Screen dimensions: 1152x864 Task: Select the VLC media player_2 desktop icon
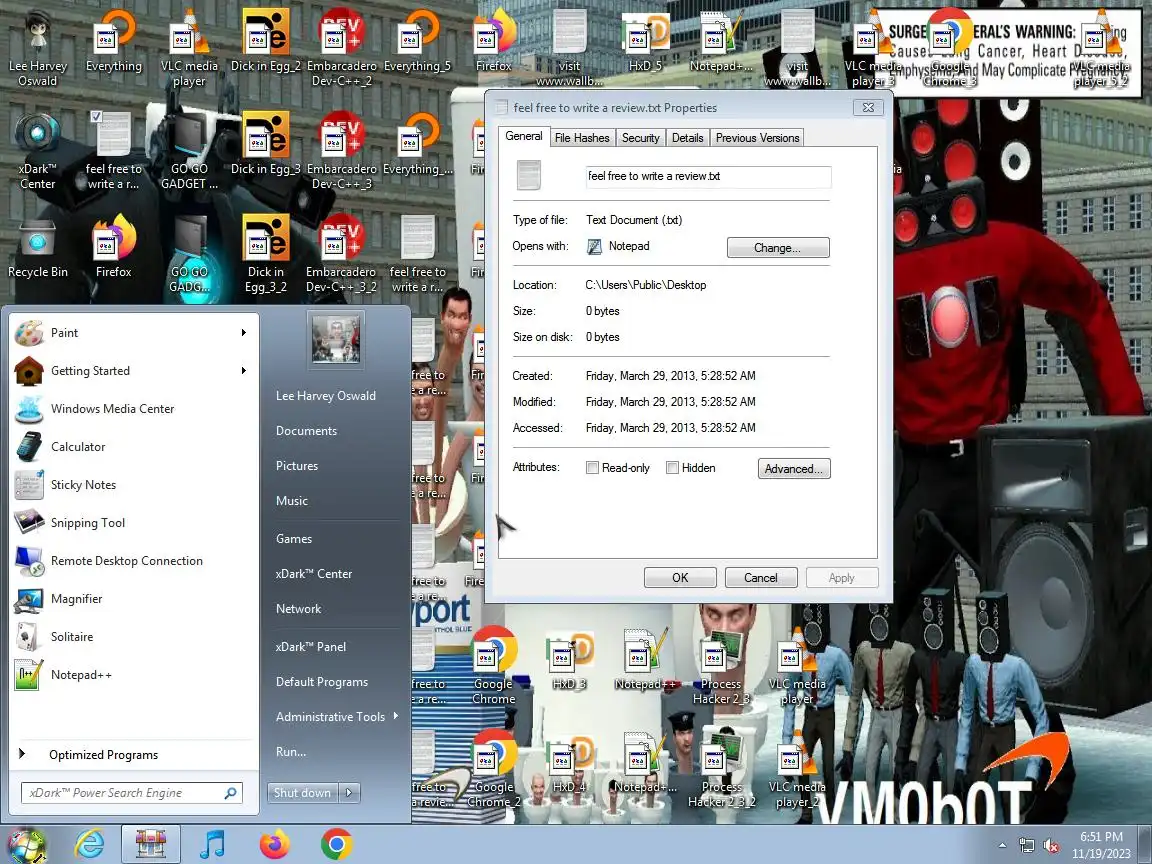797,768
